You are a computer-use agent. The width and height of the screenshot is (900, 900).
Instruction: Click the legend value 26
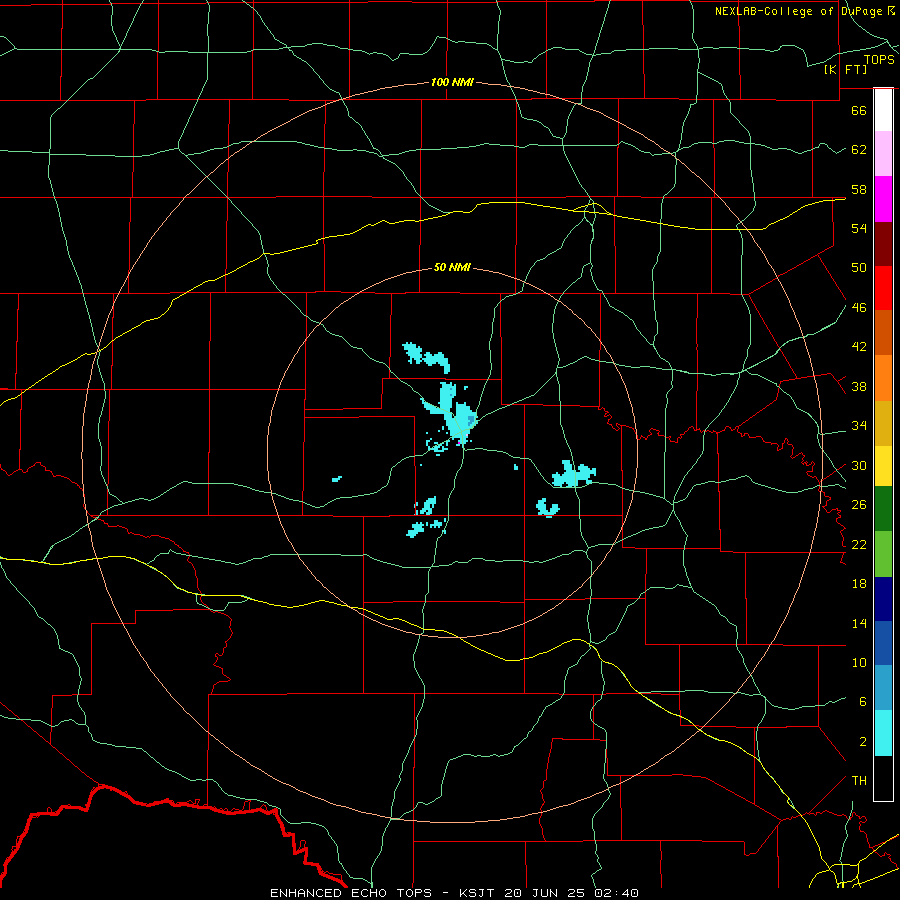pos(859,505)
